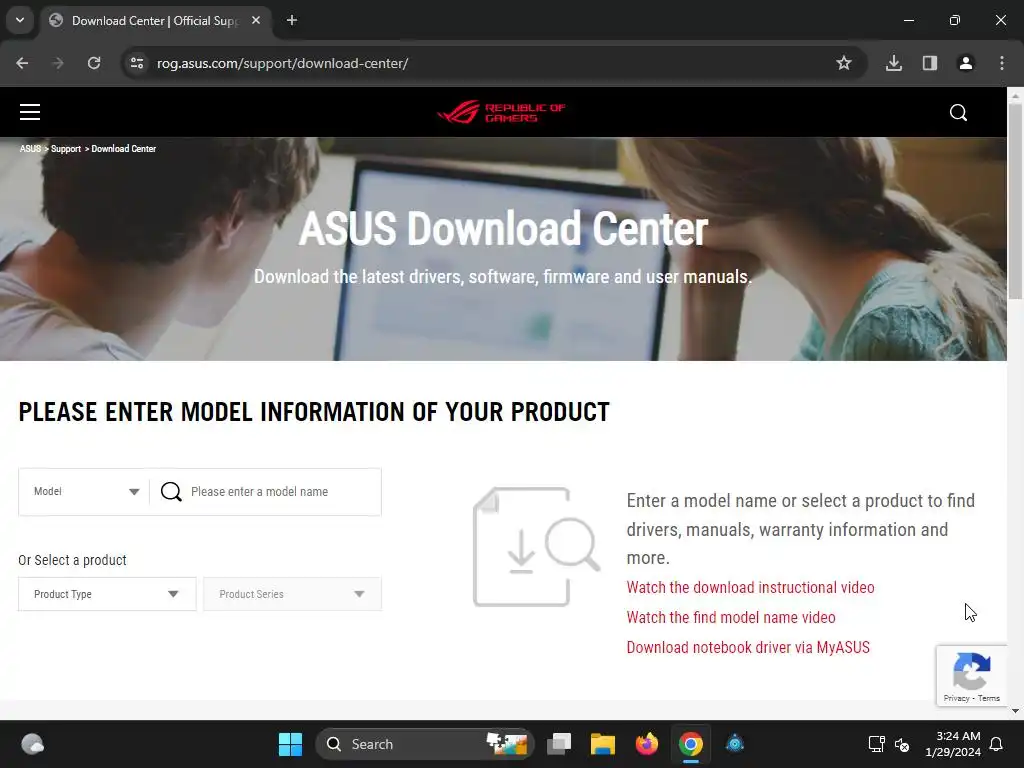Switch to Chrome taskbar icon
The width and height of the screenshot is (1024, 768).
click(690, 744)
